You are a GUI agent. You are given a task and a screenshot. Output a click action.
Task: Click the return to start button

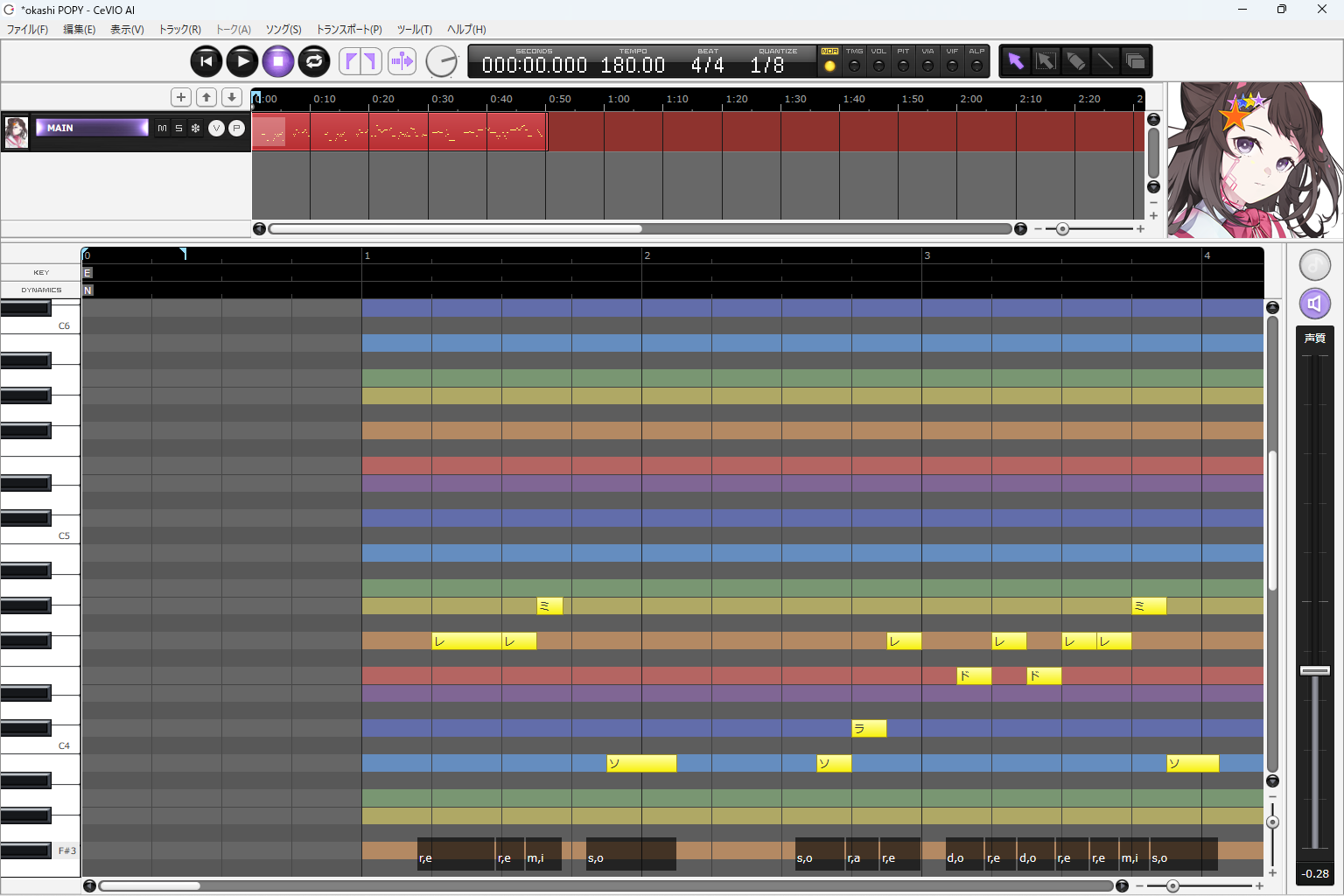206,61
